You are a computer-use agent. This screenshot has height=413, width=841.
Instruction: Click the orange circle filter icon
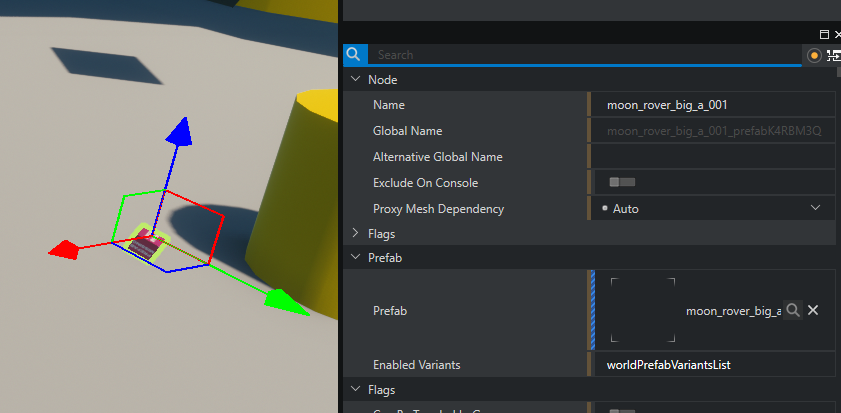pyautogui.click(x=814, y=56)
